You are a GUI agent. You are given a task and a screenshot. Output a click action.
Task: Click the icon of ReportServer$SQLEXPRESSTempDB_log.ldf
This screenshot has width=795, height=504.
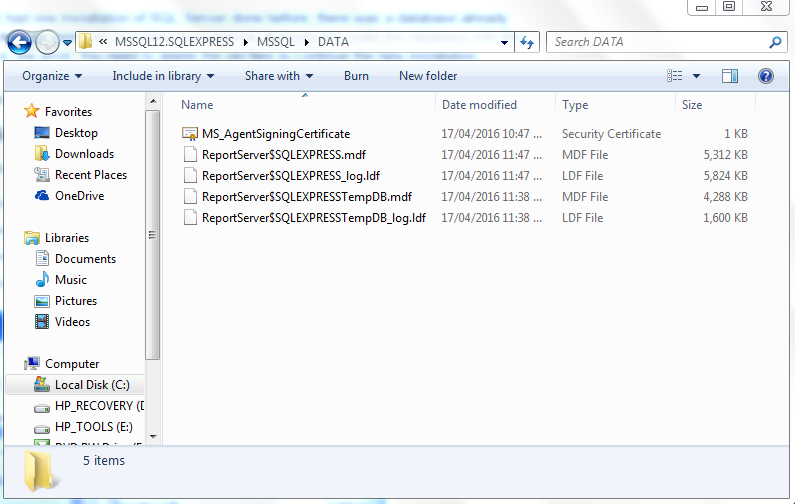[190, 218]
